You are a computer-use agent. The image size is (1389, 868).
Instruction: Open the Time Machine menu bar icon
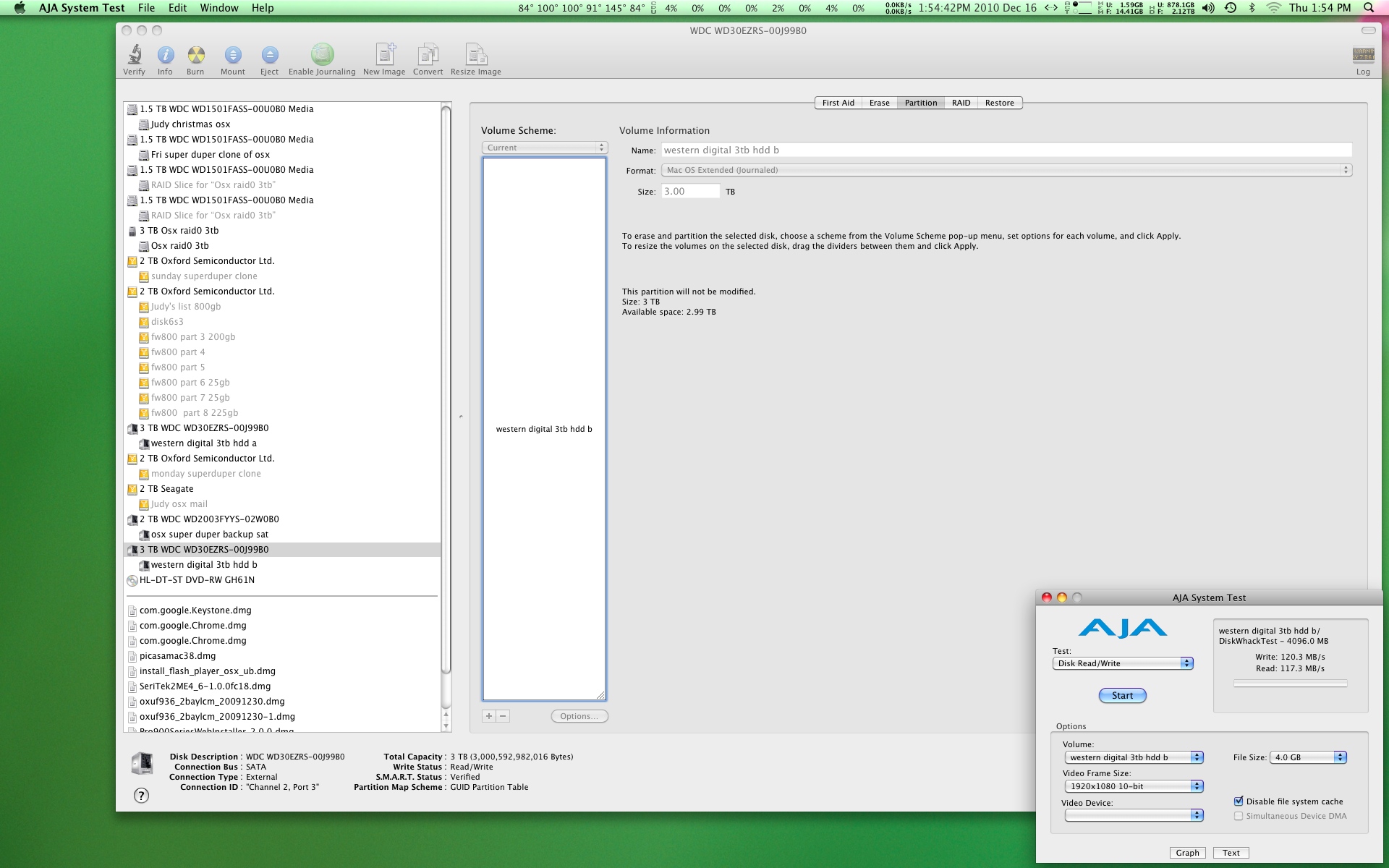1230,8
